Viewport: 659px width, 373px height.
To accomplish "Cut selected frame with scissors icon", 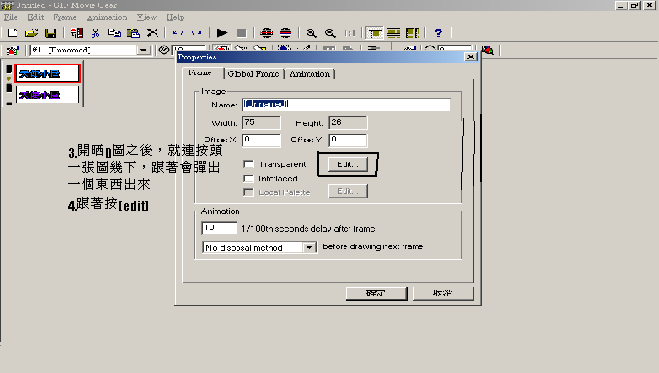I will (x=95, y=33).
